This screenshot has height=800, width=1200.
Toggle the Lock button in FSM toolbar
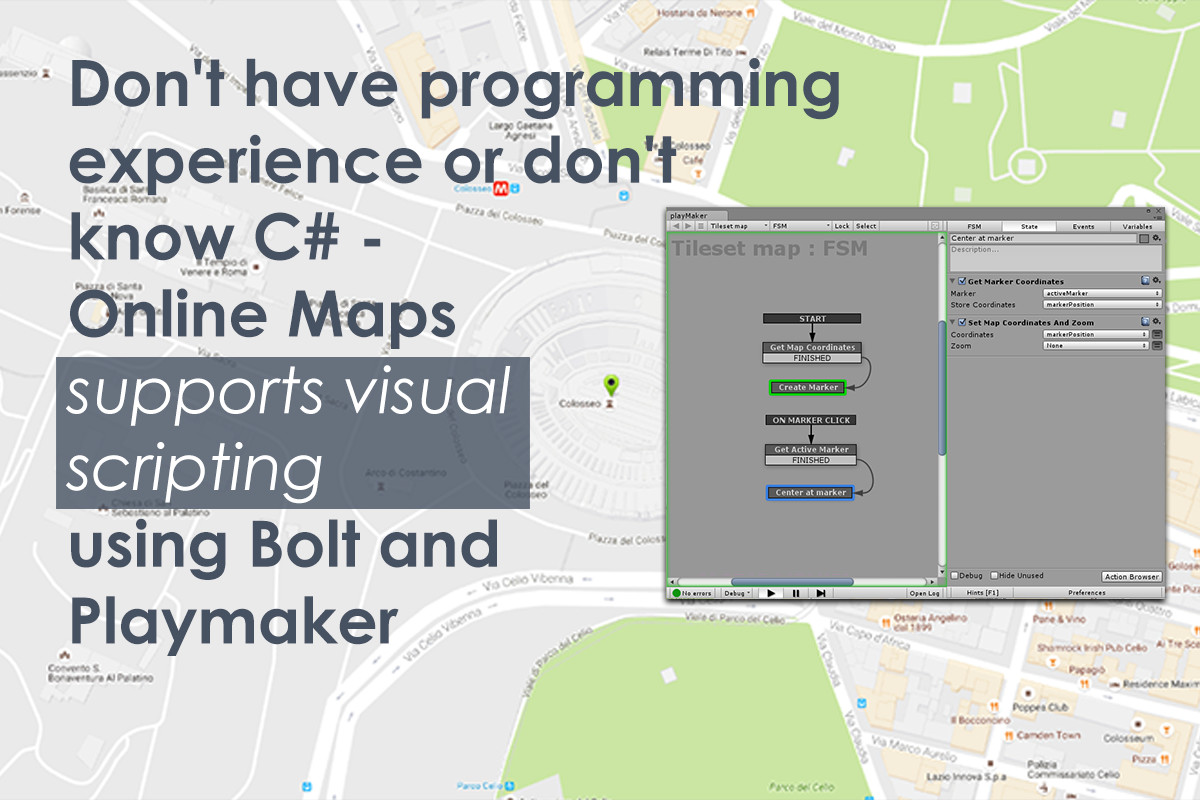(x=842, y=226)
